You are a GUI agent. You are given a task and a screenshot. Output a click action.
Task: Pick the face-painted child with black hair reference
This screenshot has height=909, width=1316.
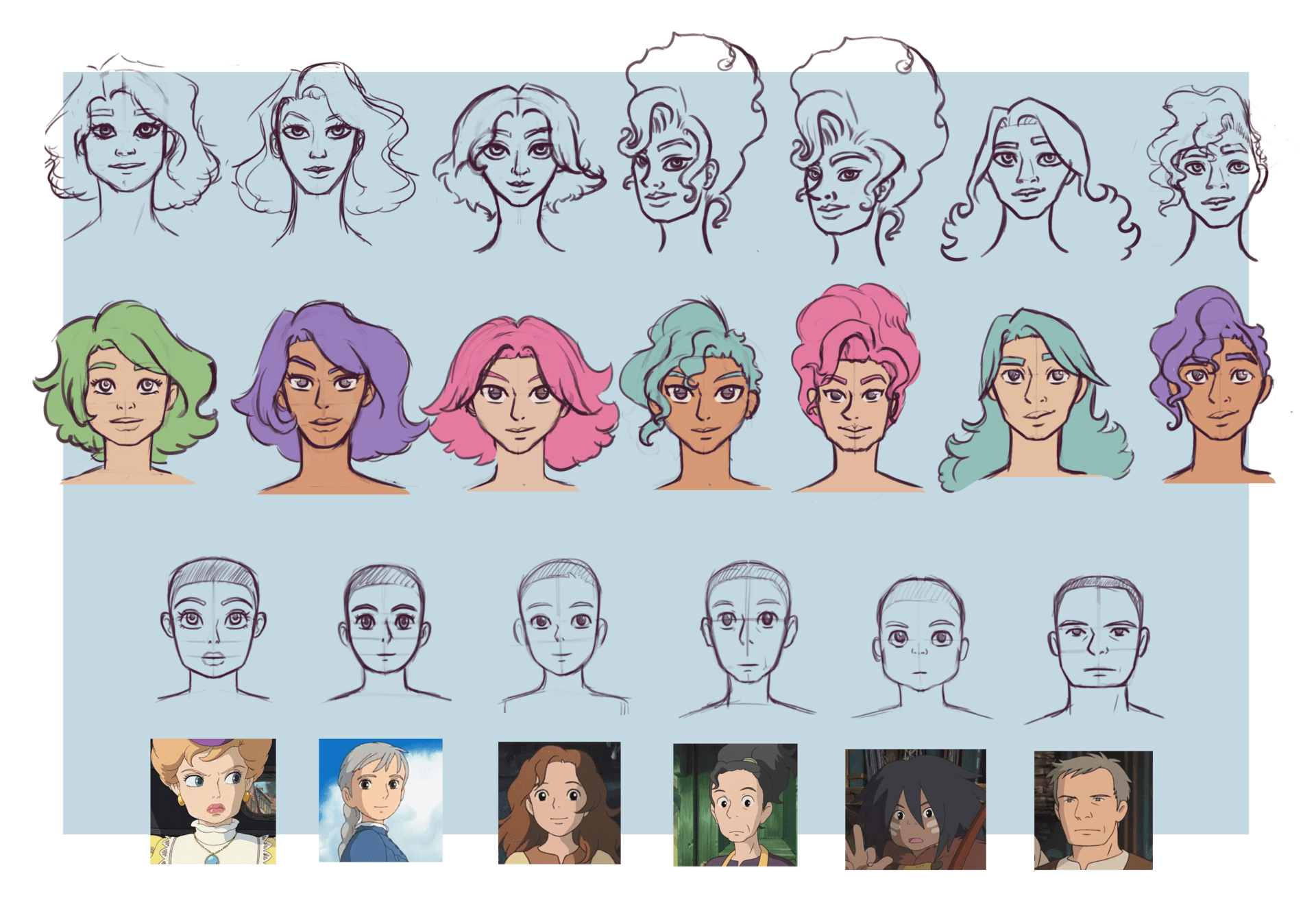coord(916,810)
